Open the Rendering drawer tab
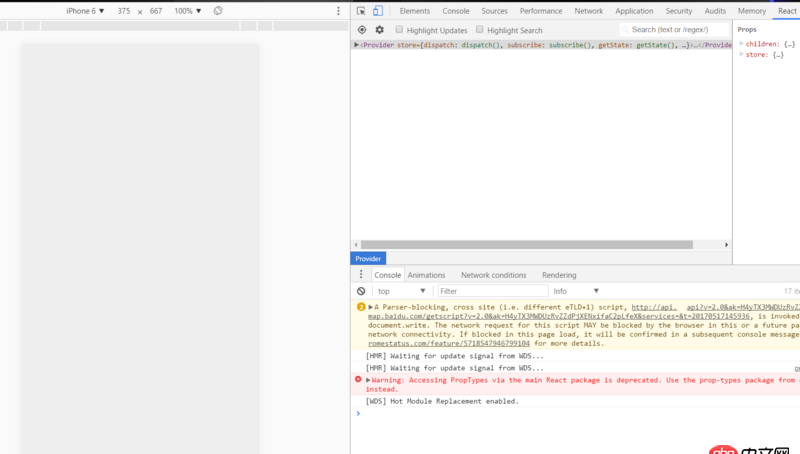Image resolution: width=800 pixels, height=454 pixels. (559, 275)
